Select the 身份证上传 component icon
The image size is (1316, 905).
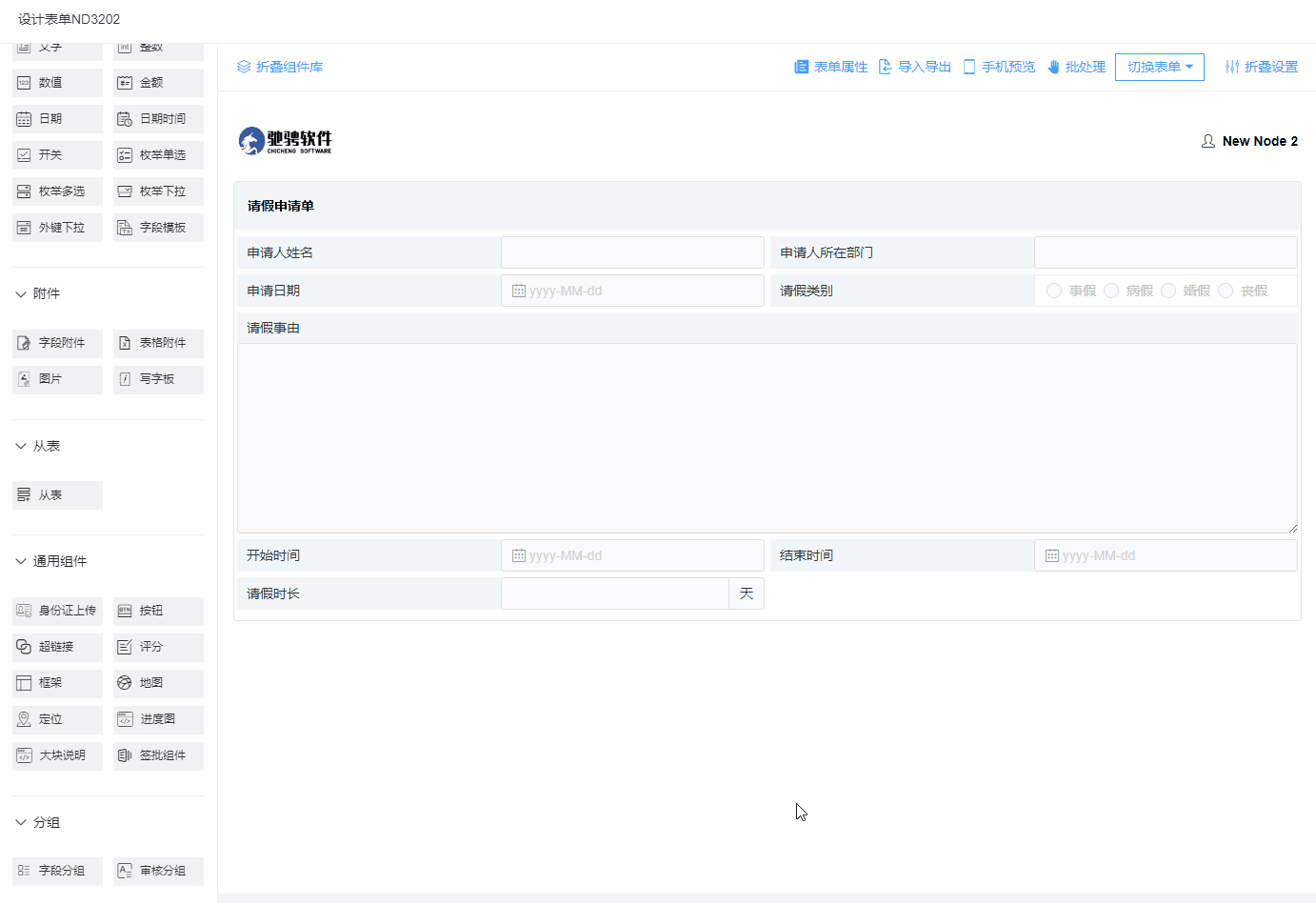point(24,611)
